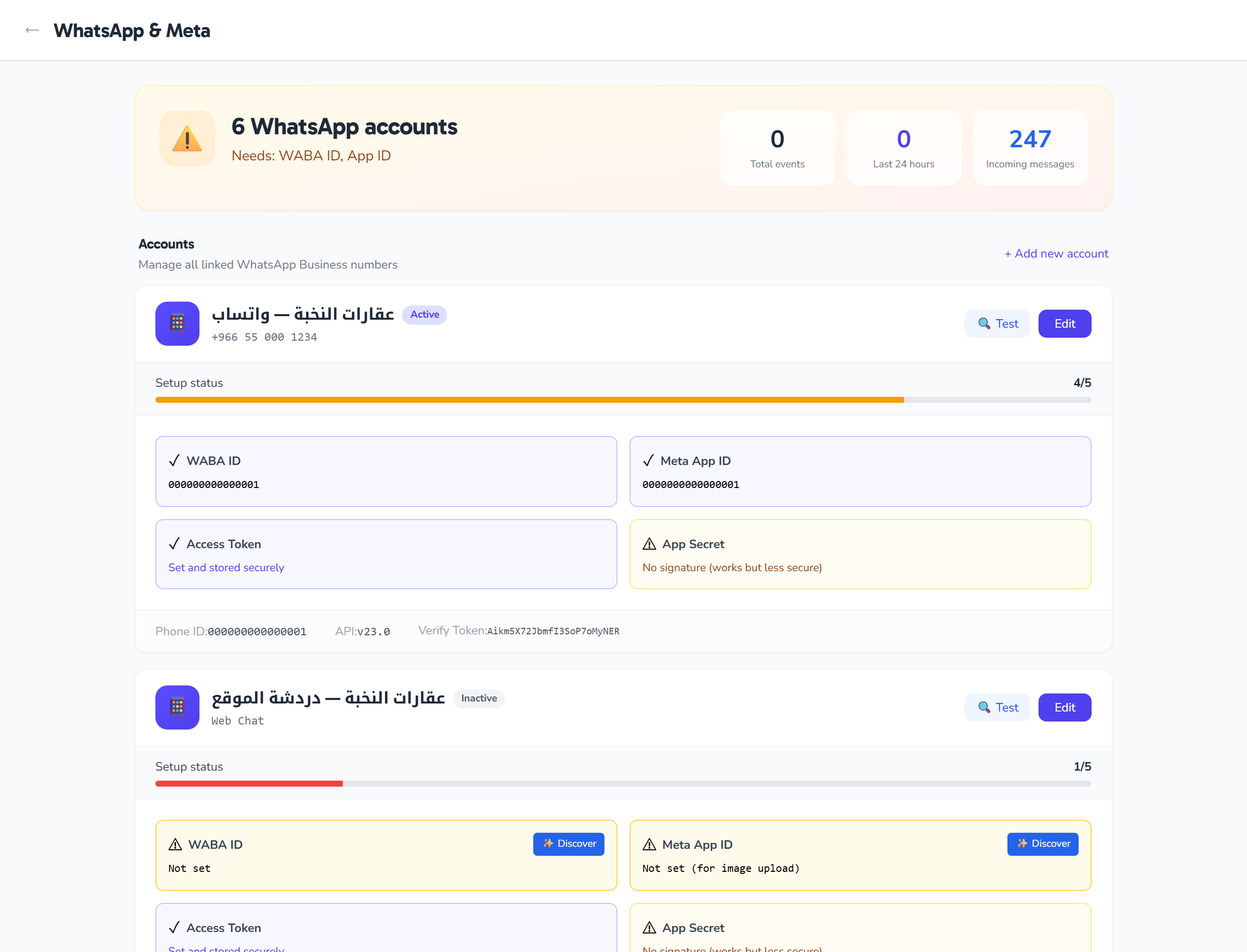Click the 'Not set (for image upload)' text
The width and height of the screenshot is (1247, 952).
coord(721,868)
